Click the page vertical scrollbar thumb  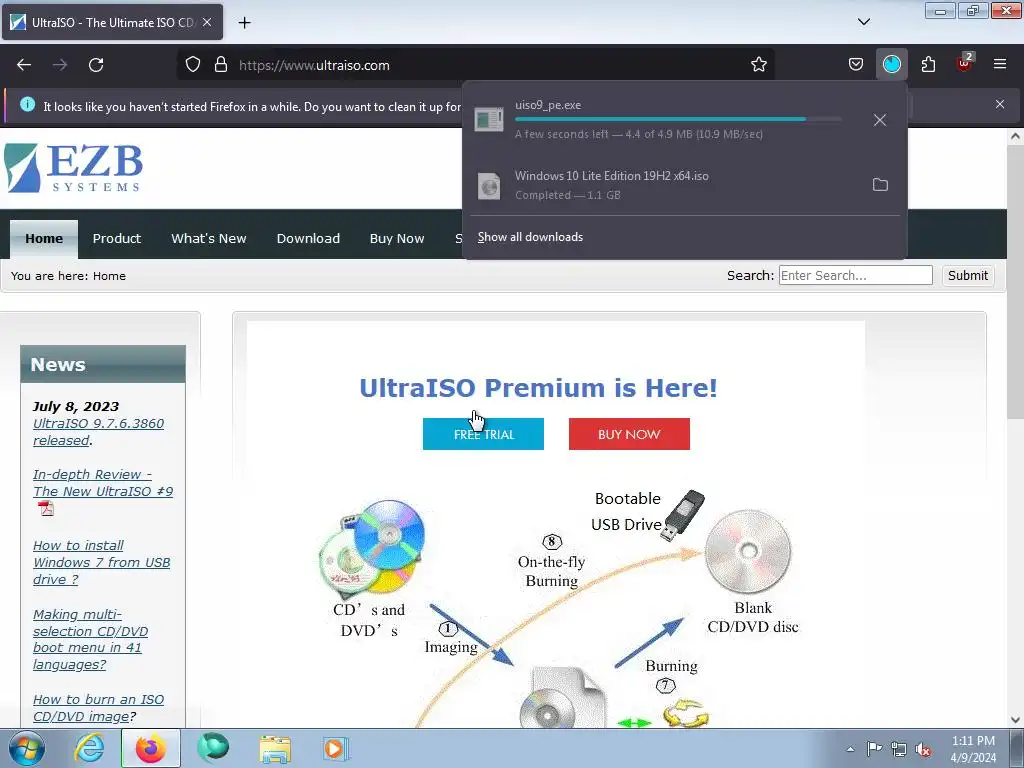coord(1015,283)
